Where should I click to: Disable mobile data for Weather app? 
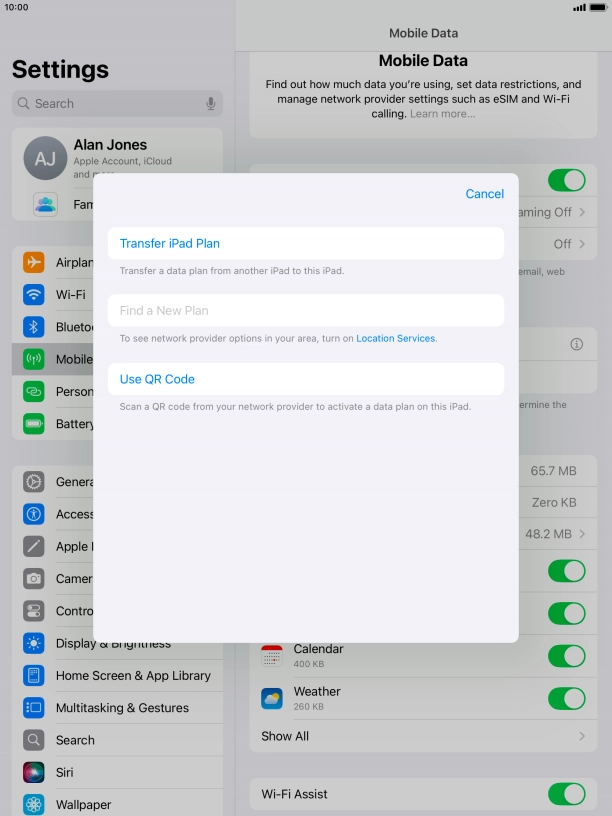[566, 698]
